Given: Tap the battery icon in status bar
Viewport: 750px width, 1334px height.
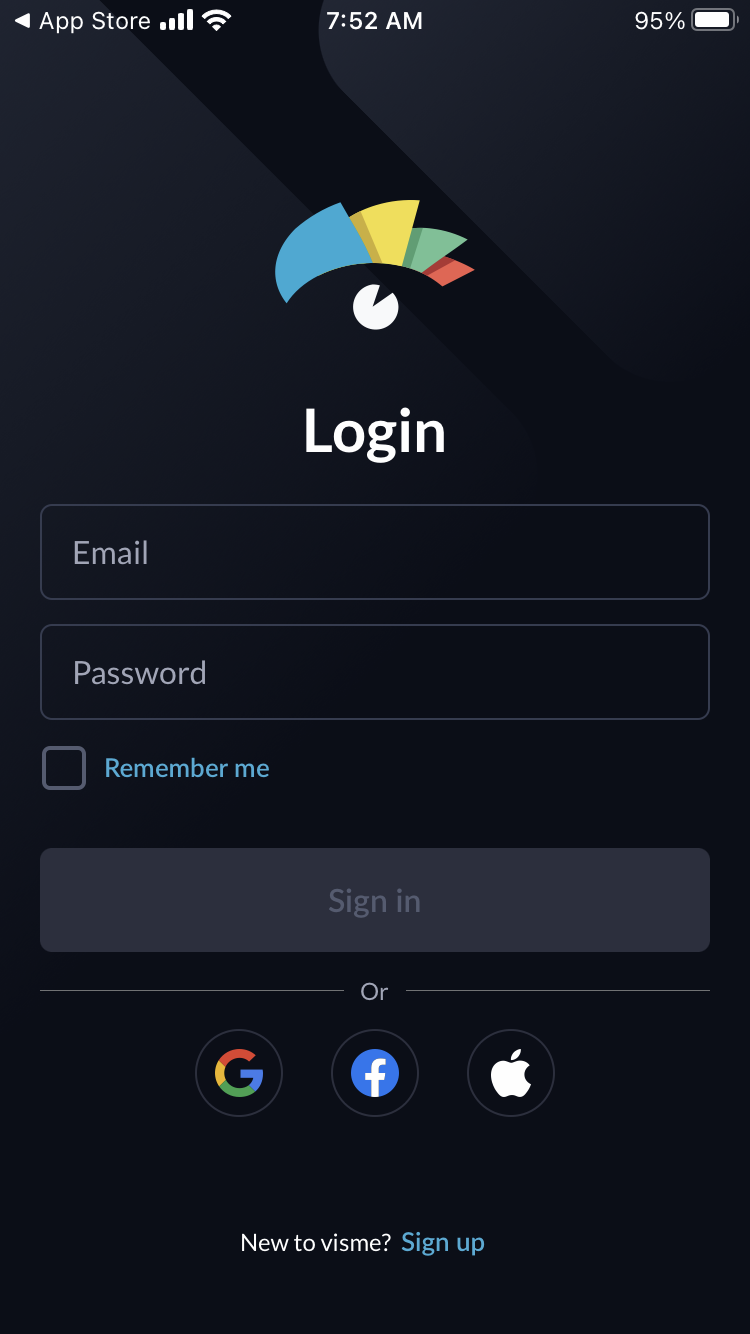Looking at the screenshot, I should 714,20.
